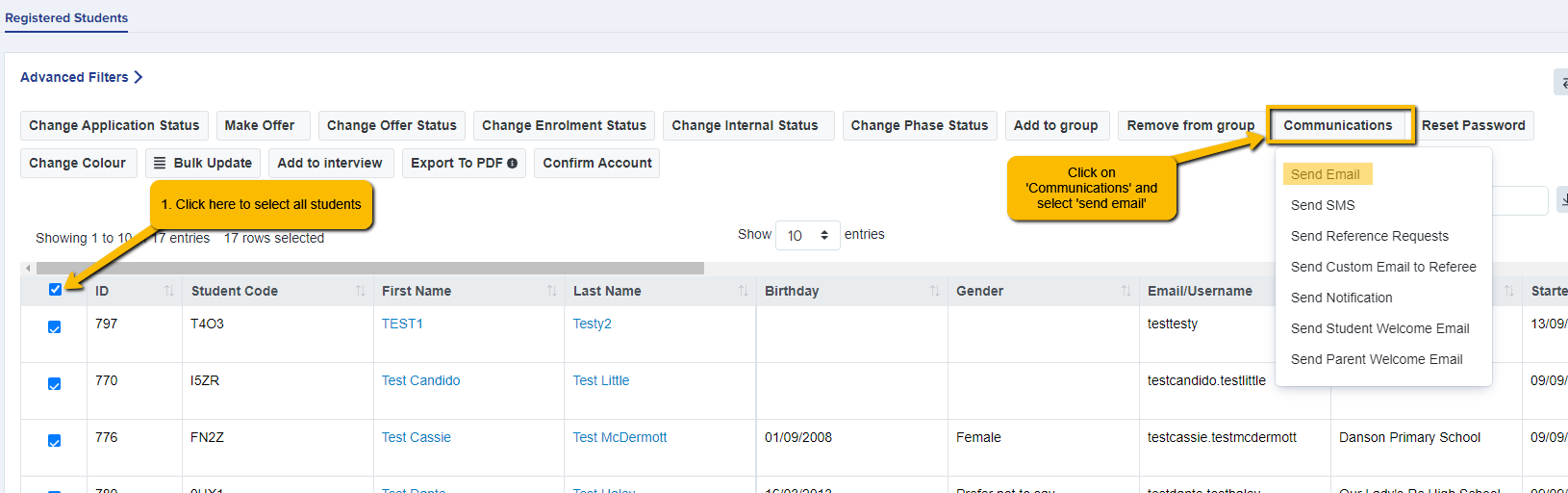The width and height of the screenshot is (1568, 493).
Task: Click the Change Enrolment Status button
Action: [x=565, y=125]
